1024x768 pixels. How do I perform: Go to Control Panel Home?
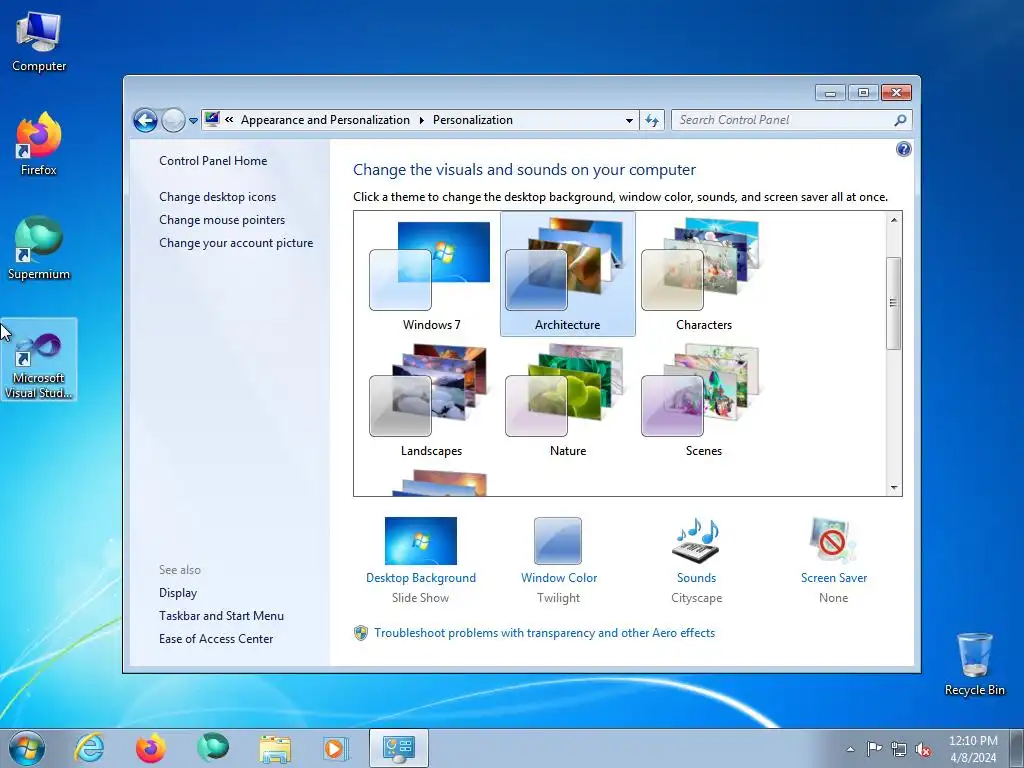(x=213, y=161)
